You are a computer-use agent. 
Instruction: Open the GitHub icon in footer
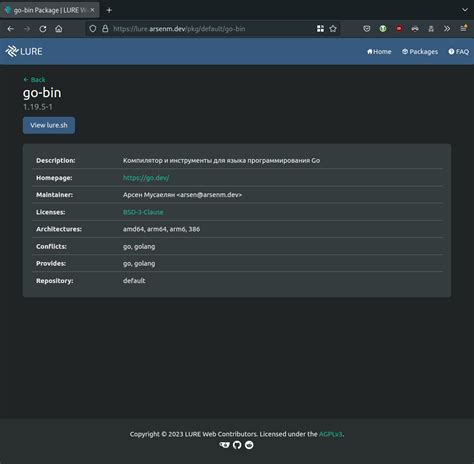[237, 445]
